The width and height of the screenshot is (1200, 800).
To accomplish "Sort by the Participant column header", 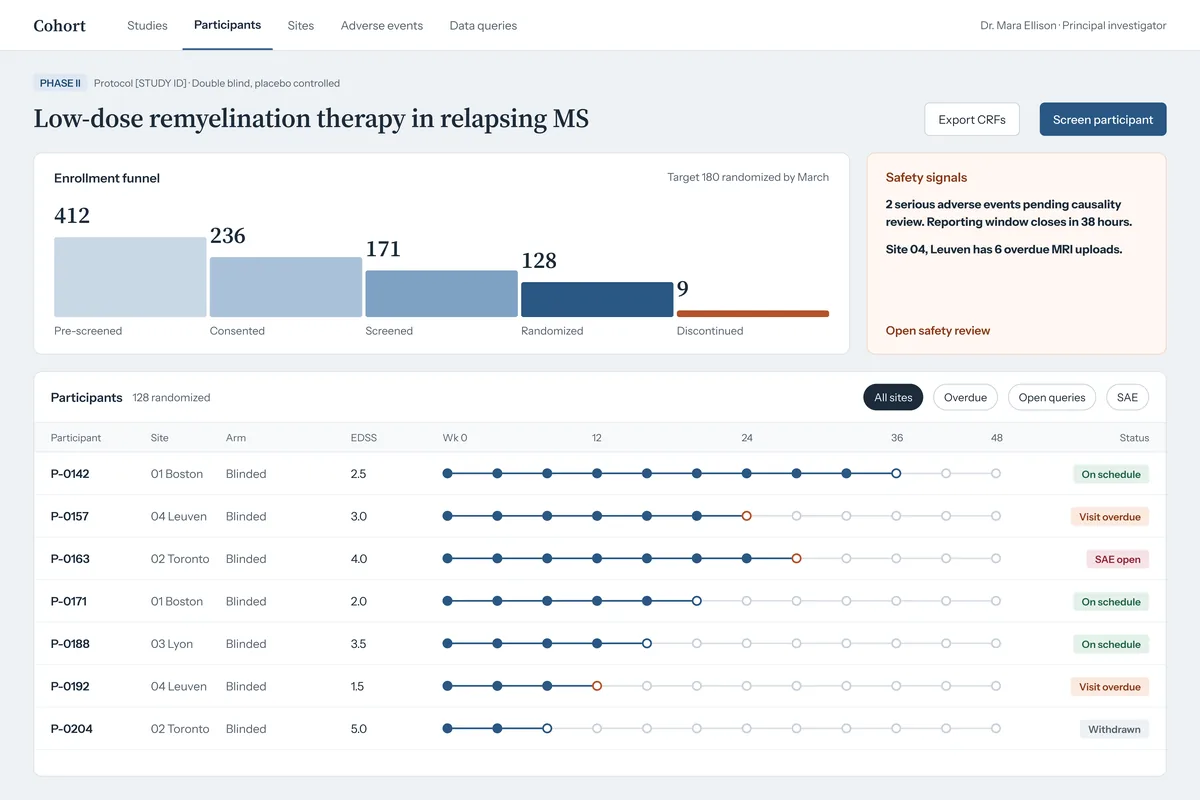I will tap(76, 438).
